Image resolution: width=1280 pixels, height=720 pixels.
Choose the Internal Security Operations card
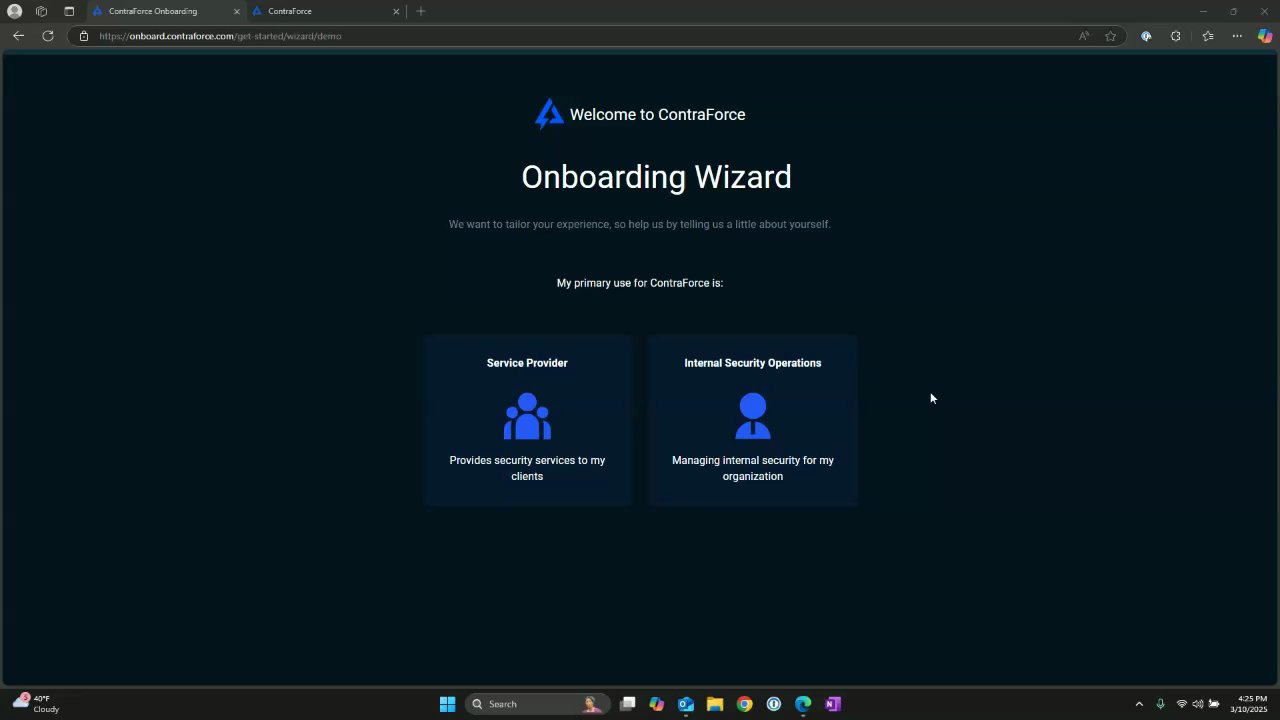coord(752,420)
